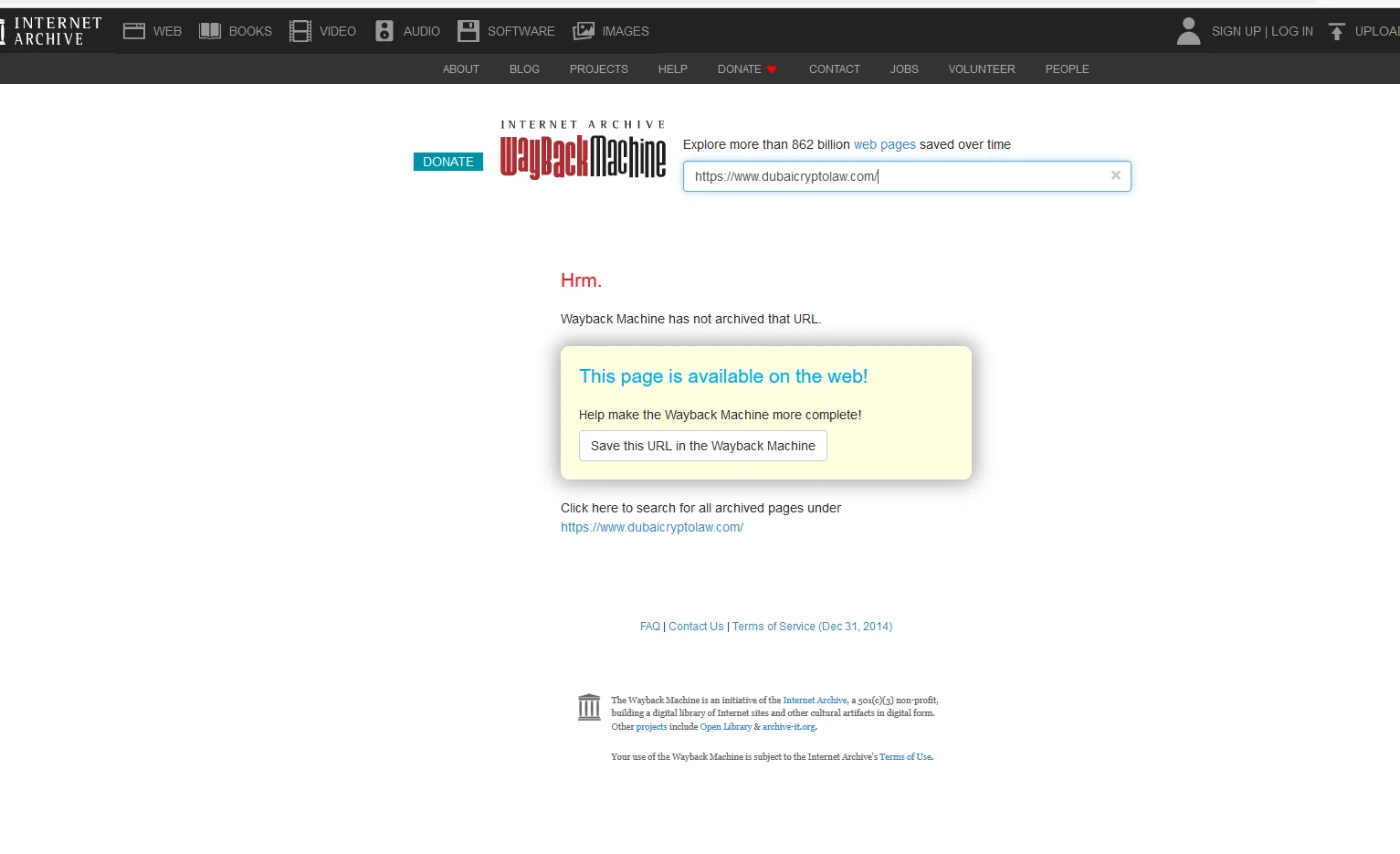Open the Internet Archive home logo
Screen dimensions: 1400x854
52,31
